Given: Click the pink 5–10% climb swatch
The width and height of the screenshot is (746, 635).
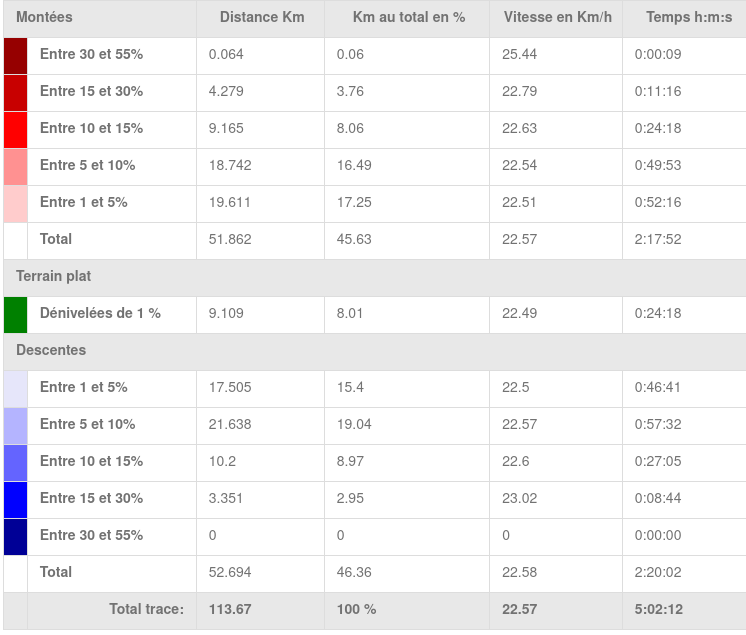Looking at the screenshot, I should tap(15, 166).
